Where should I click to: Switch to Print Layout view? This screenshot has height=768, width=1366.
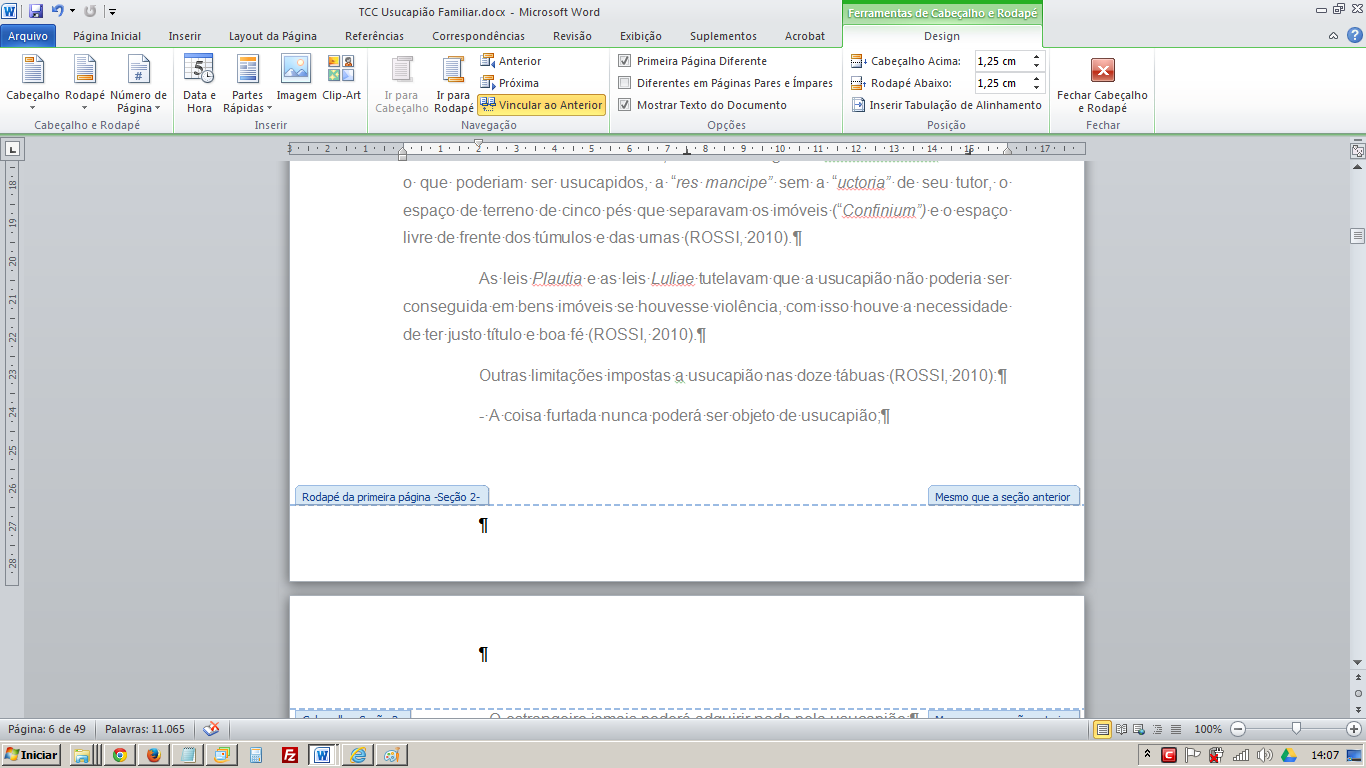pos(1103,729)
